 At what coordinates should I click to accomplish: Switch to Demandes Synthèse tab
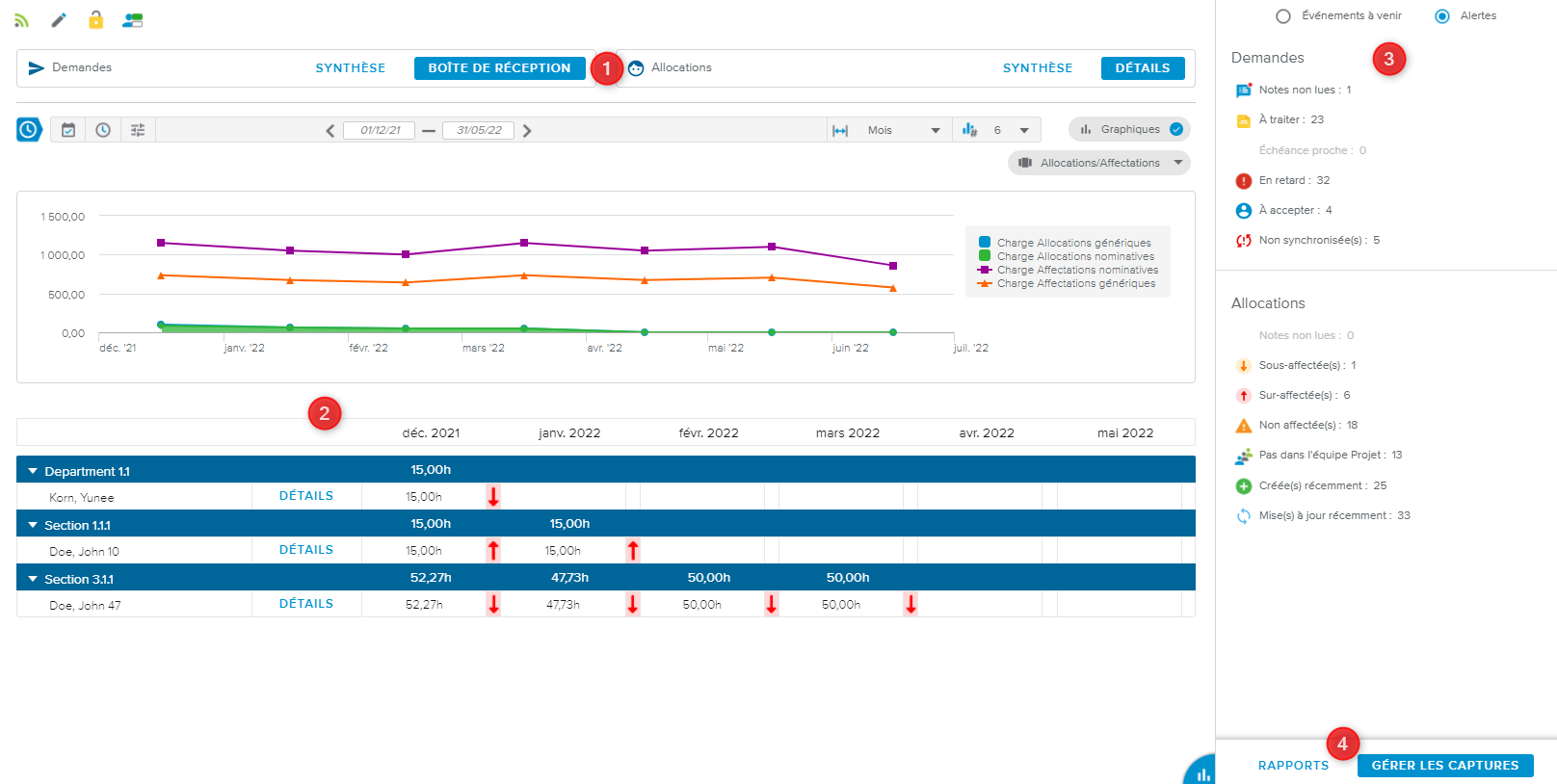(x=351, y=68)
